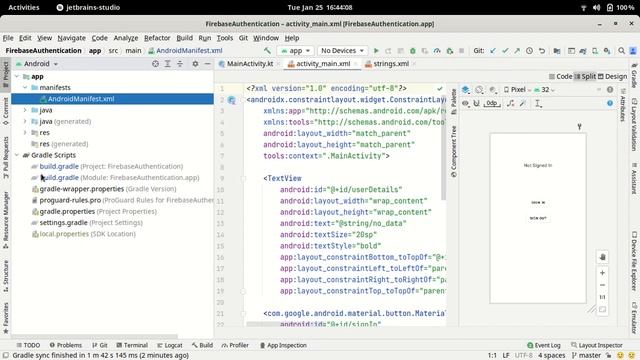Open Search Everywhere magnifier icon
The width and height of the screenshot is (640, 360).
(621, 51)
